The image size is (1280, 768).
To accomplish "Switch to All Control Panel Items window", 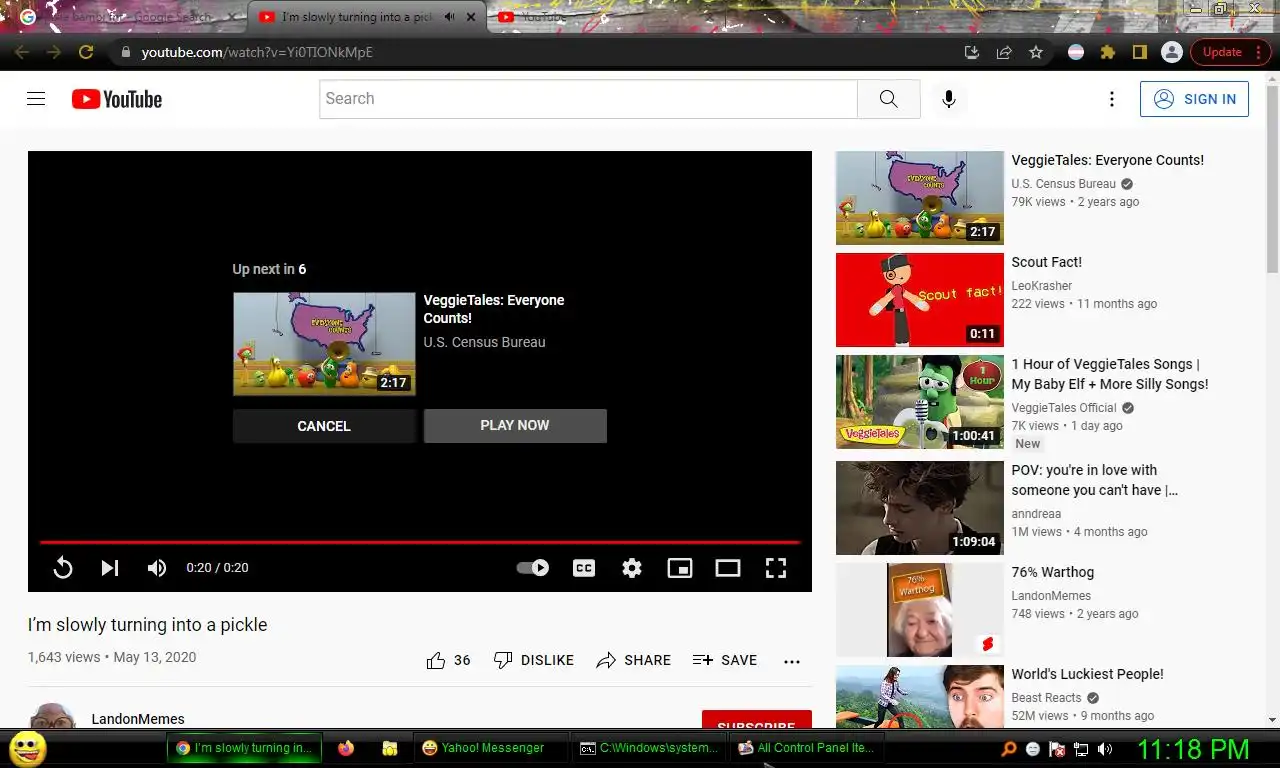I will tap(806, 748).
